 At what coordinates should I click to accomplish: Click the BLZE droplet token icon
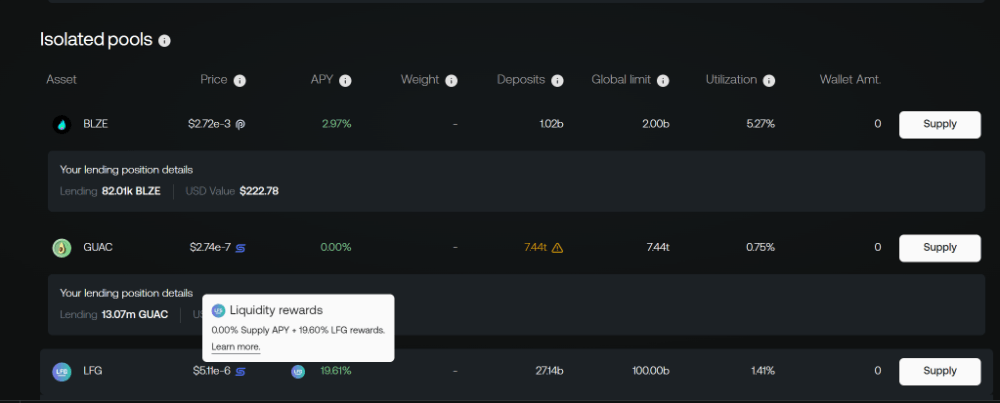coord(62,124)
